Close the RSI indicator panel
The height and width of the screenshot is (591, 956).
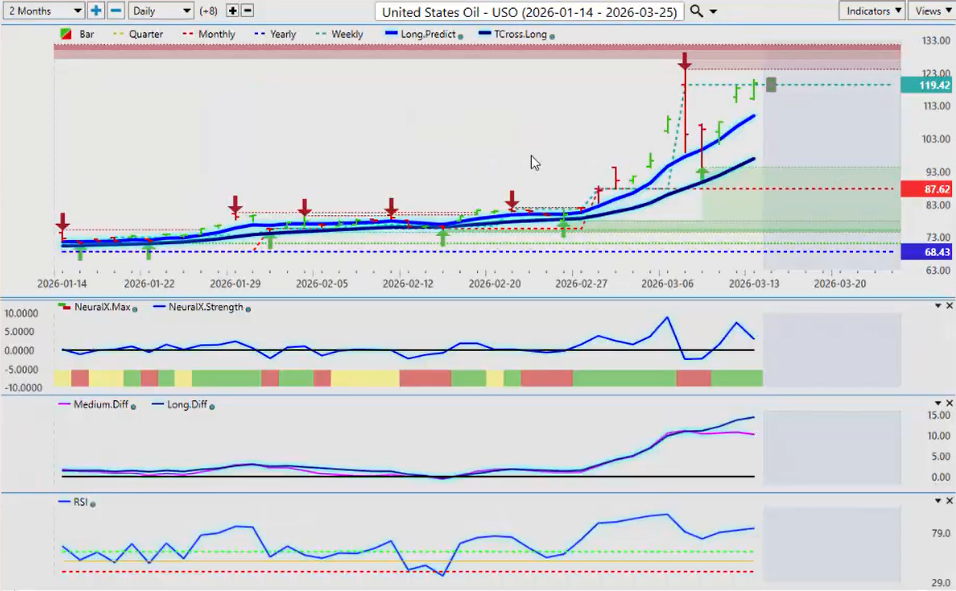click(x=949, y=500)
